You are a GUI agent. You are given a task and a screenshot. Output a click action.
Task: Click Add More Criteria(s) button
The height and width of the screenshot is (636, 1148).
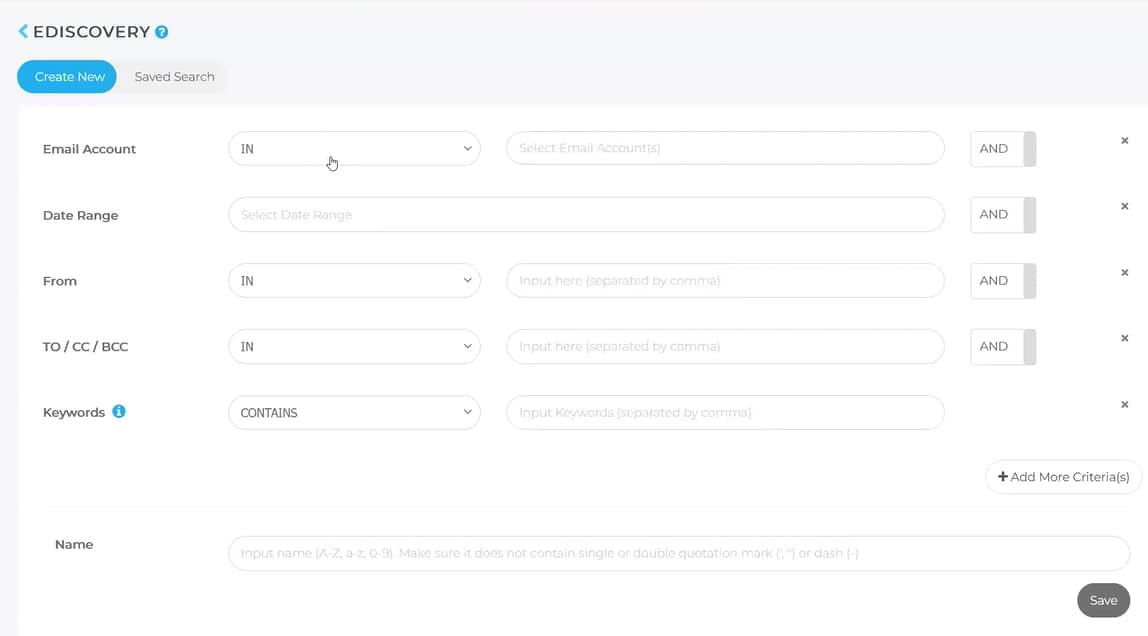coord(1063,477)
